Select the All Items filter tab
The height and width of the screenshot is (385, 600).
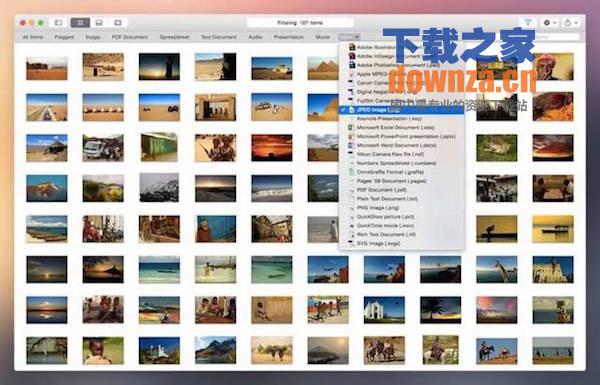33,37
